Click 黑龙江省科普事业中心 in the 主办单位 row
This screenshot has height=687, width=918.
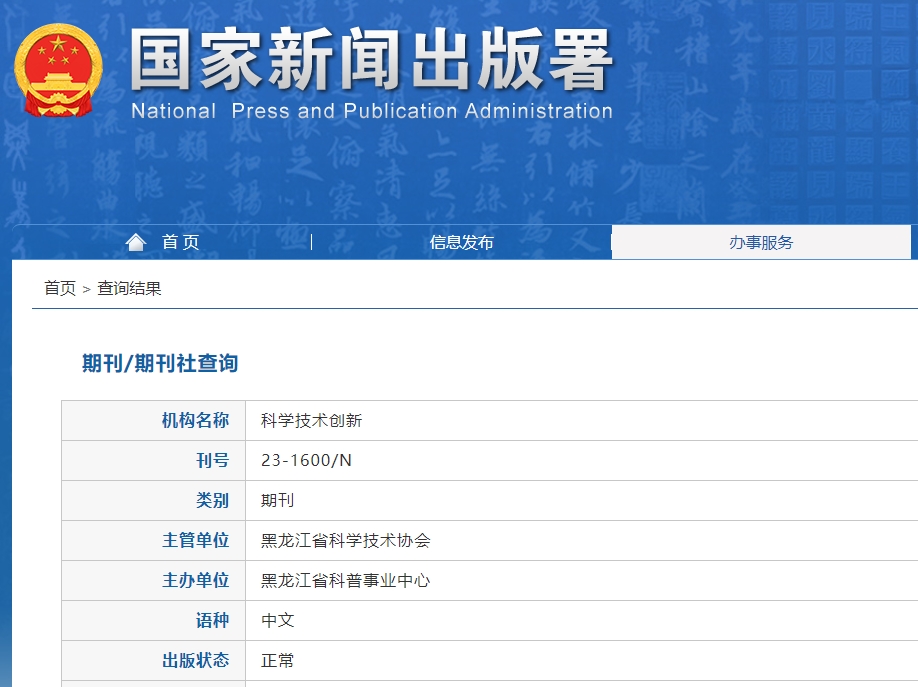pyautogui.click(x=345, y=580)
